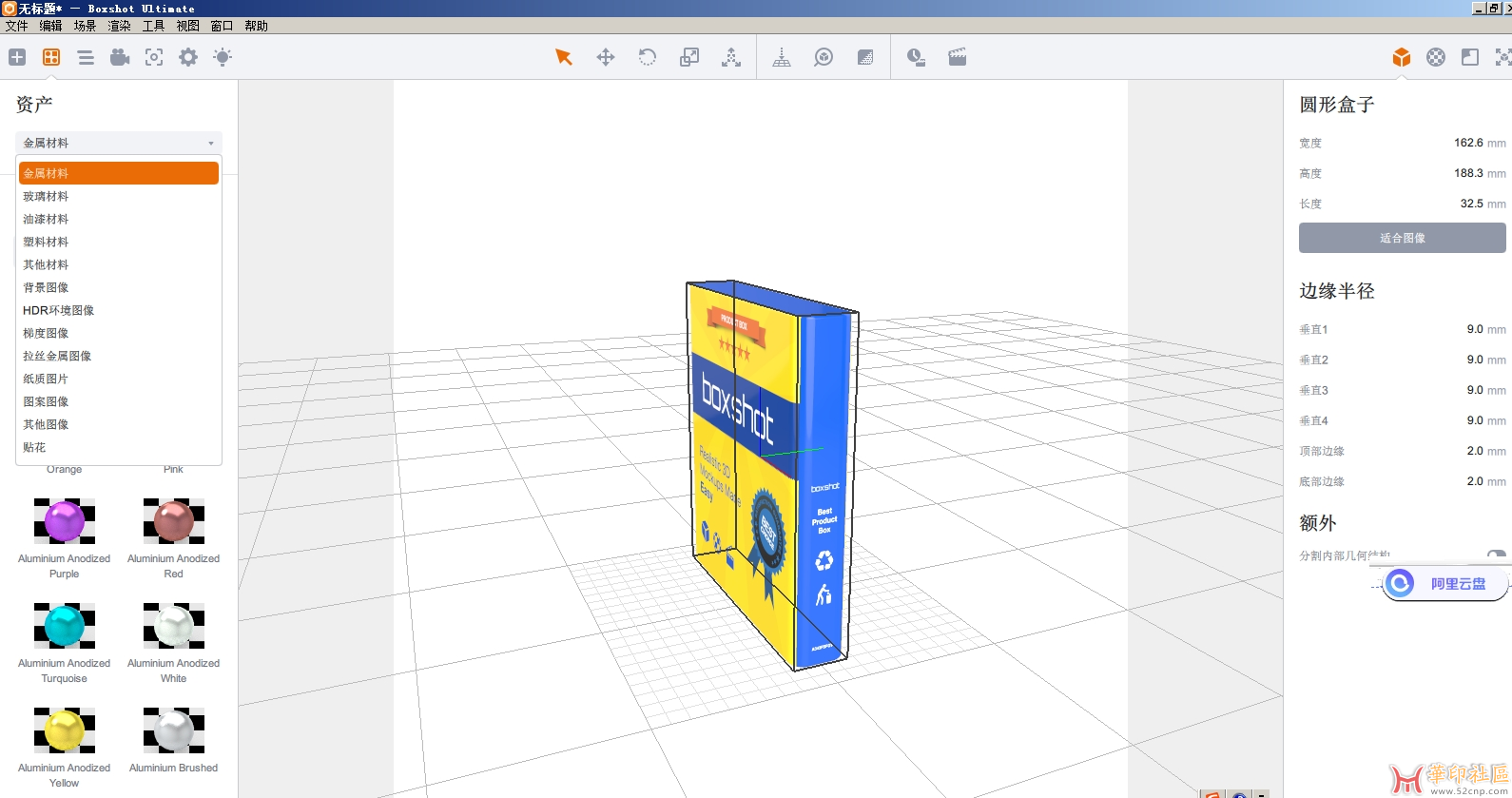
Task: Select the move tool crossed arrows
Action: pyautogui.click(x=606, y=57)
